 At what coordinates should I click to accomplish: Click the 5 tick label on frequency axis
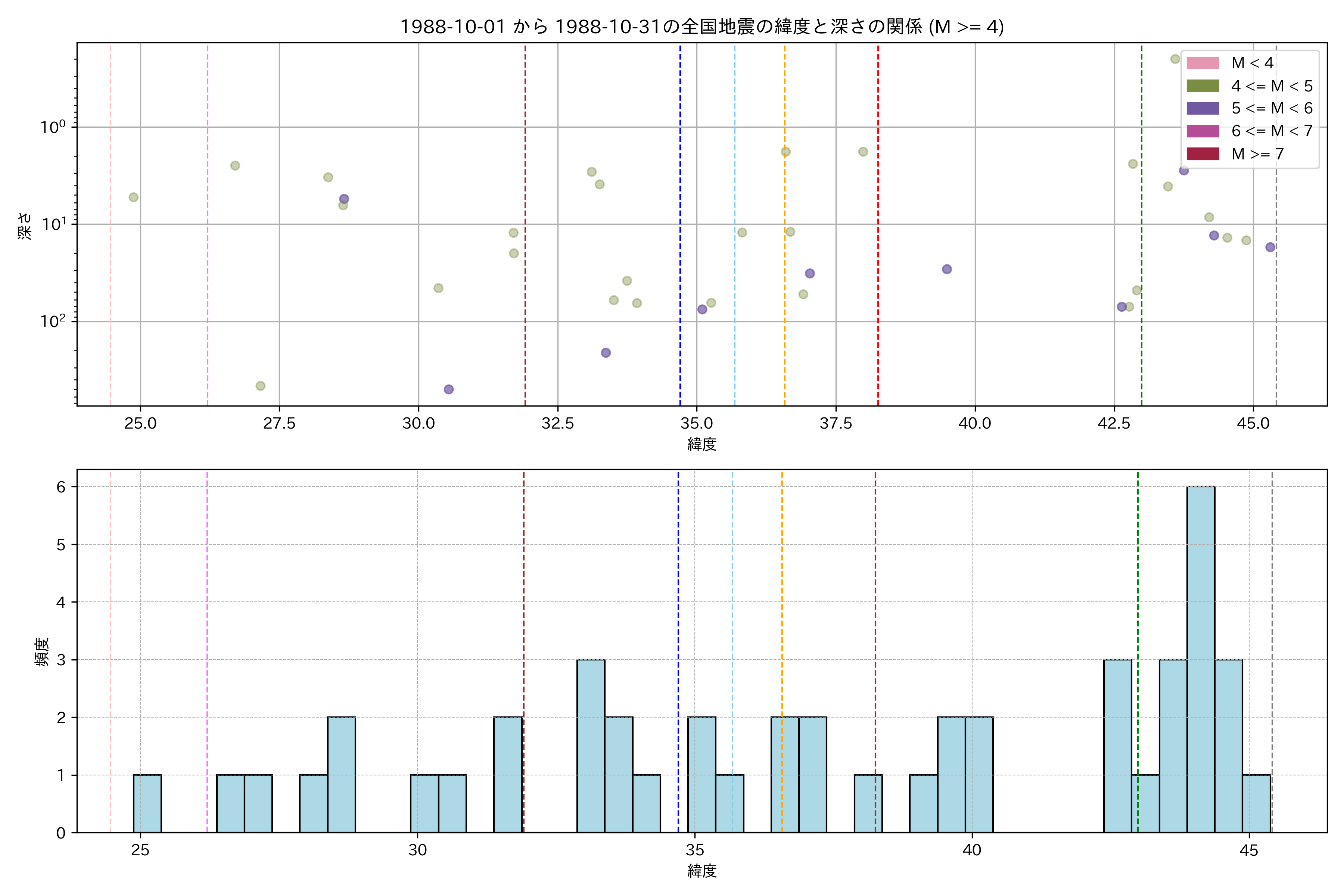(60, 545)
